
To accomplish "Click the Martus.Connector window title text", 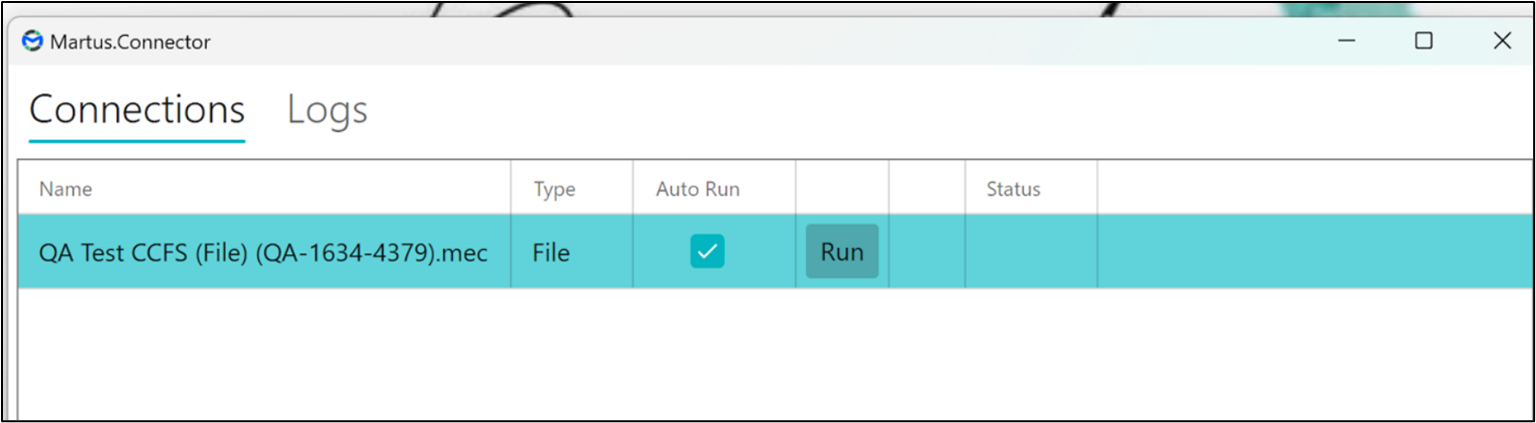I will 130,42.
